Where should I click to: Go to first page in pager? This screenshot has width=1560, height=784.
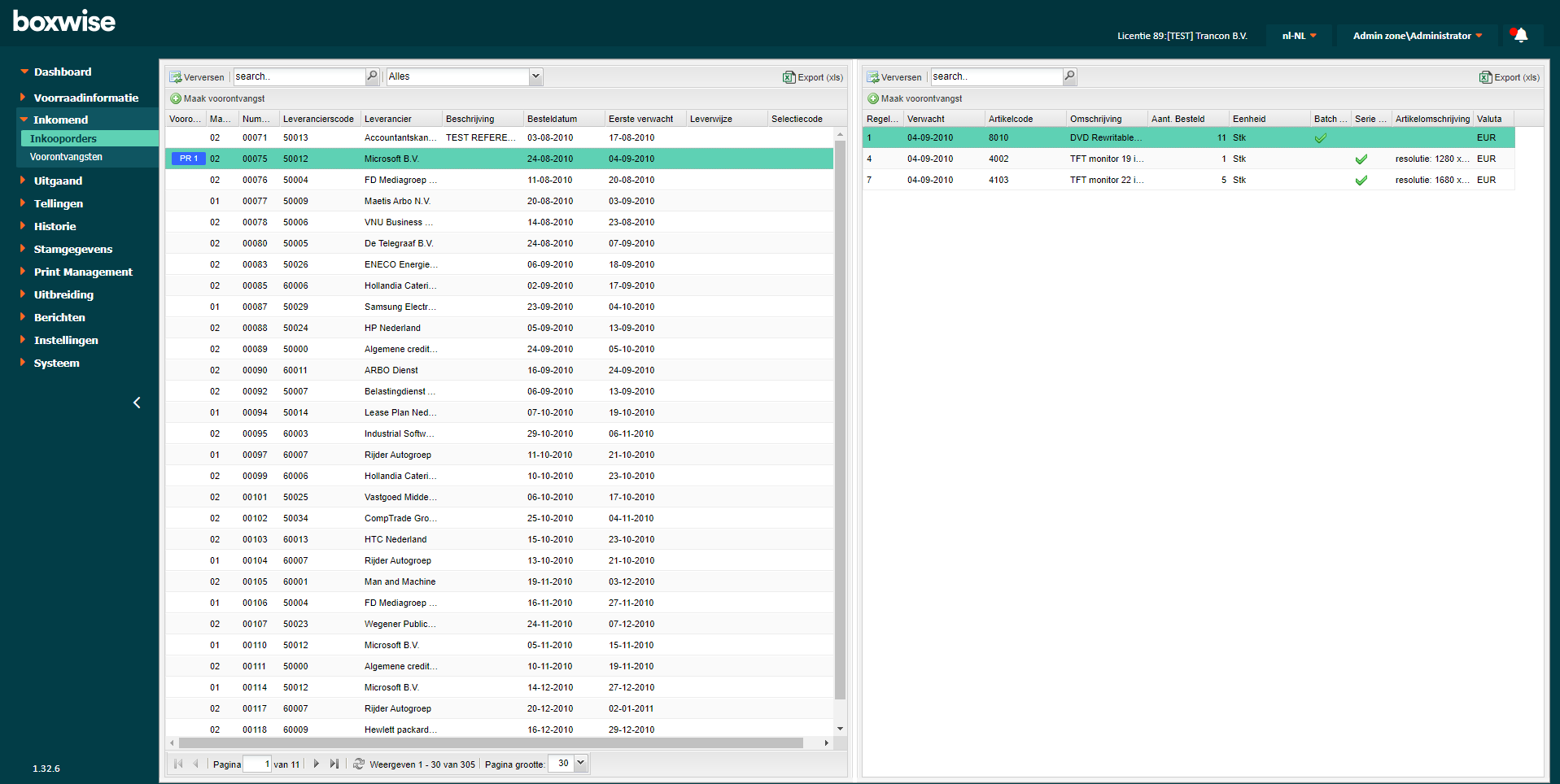[x=178, y=764]
